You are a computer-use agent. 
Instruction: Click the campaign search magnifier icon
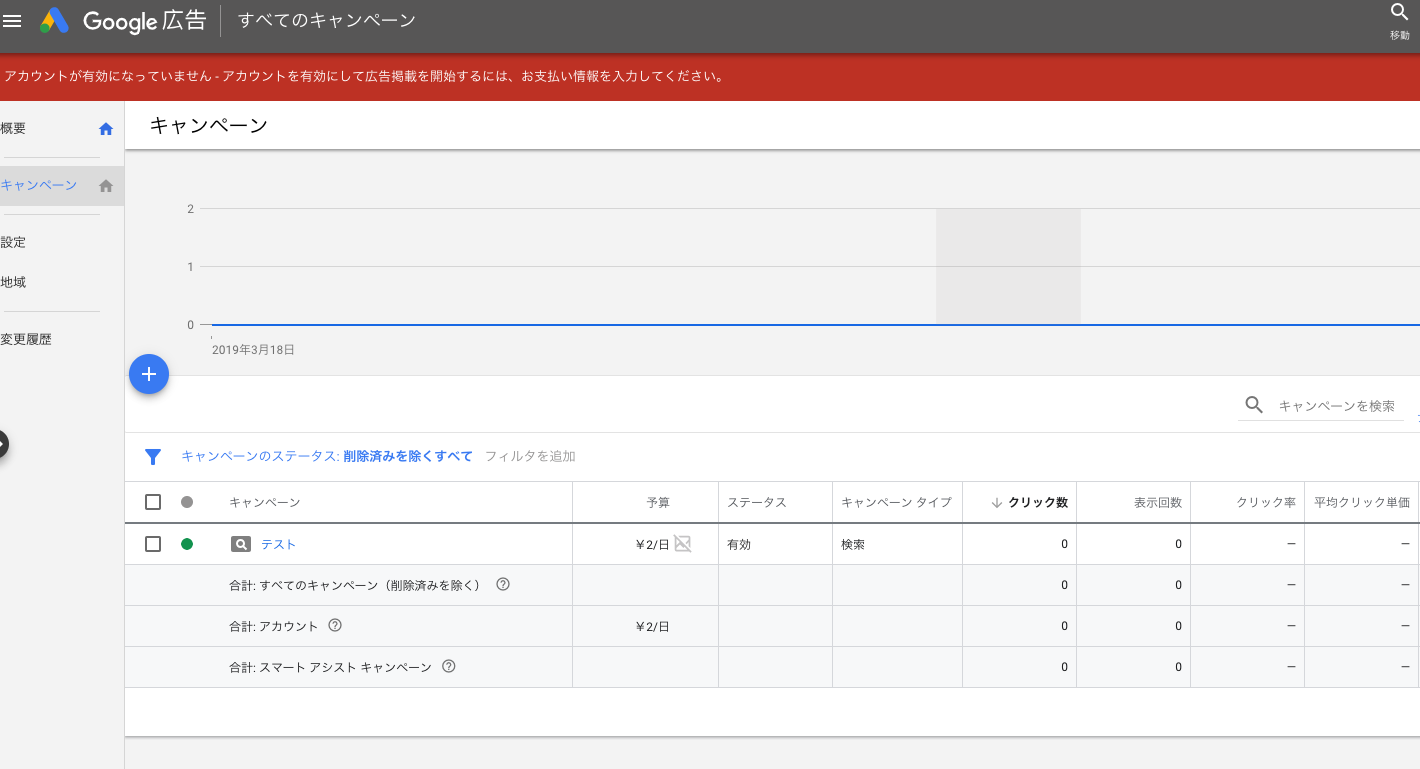click(x=1254, y=405)
